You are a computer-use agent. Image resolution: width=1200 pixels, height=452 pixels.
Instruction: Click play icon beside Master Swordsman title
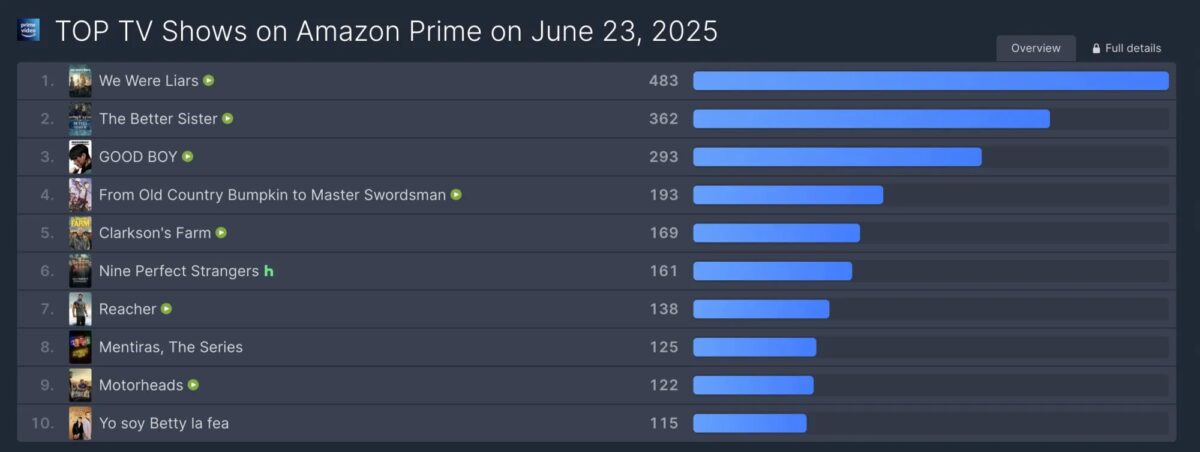click(456, 195)
